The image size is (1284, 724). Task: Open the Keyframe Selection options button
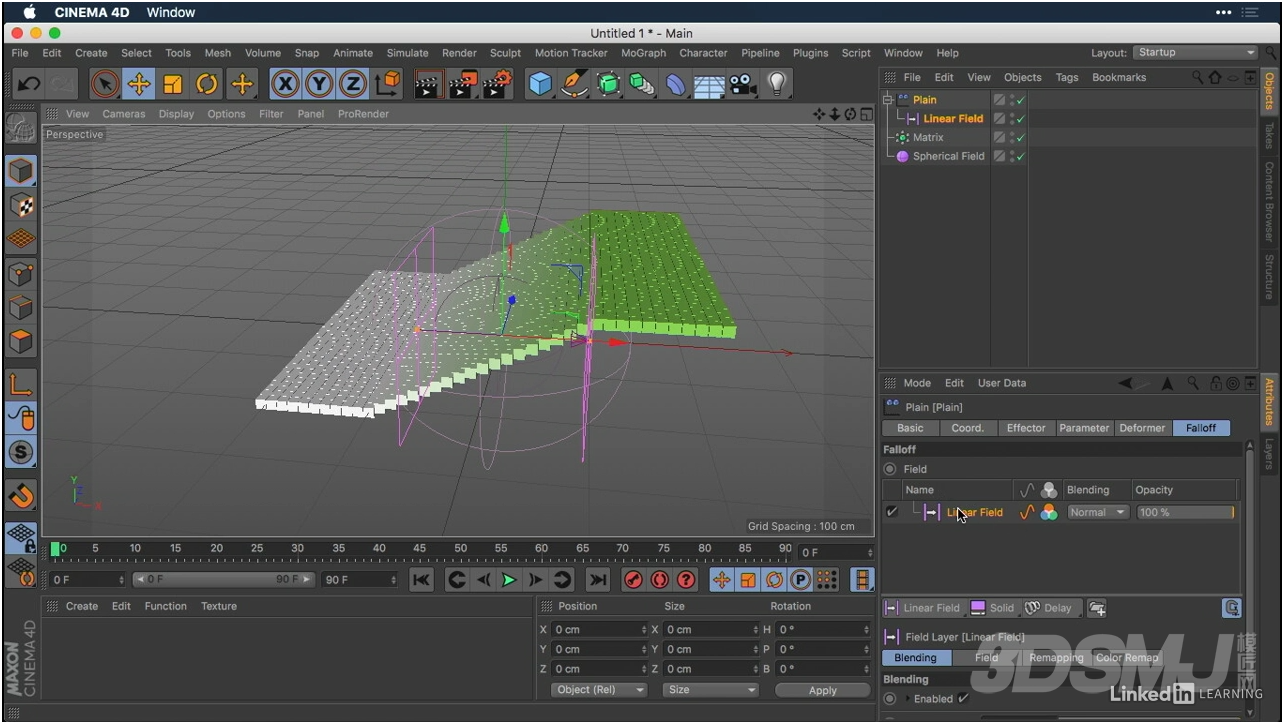coord(686,580)
